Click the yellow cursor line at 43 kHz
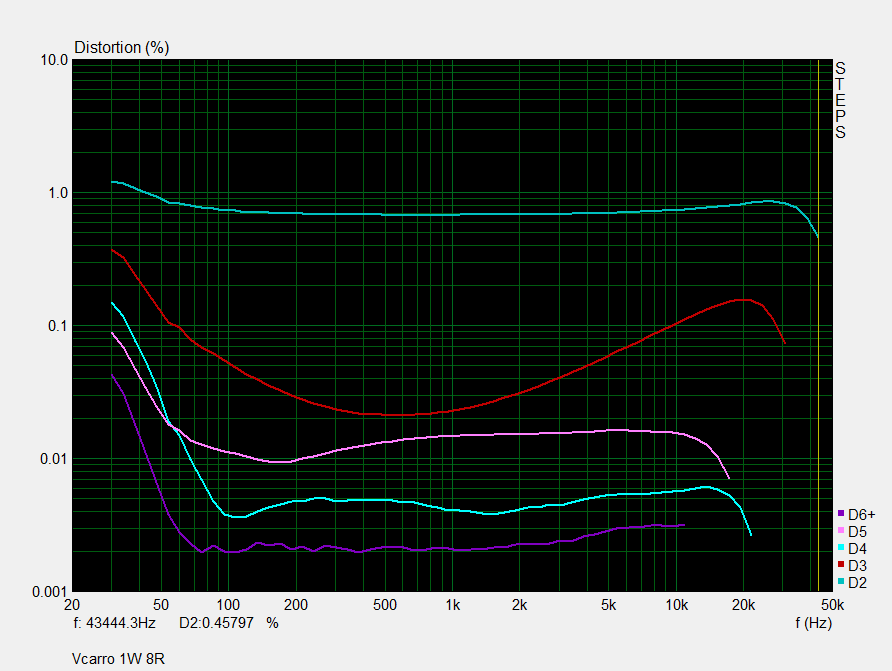 (x=818, y=325)
